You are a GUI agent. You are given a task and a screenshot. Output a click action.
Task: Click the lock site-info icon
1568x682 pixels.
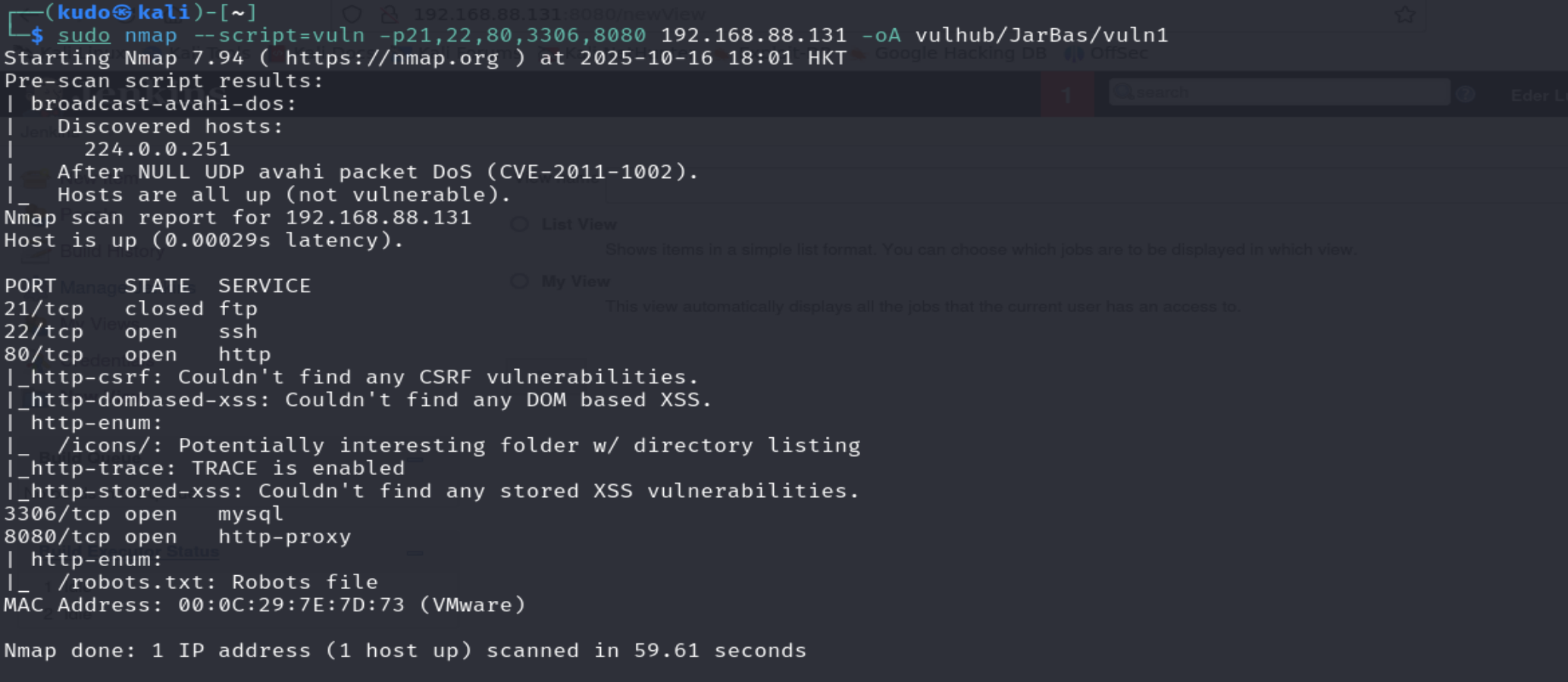(390, 14)
